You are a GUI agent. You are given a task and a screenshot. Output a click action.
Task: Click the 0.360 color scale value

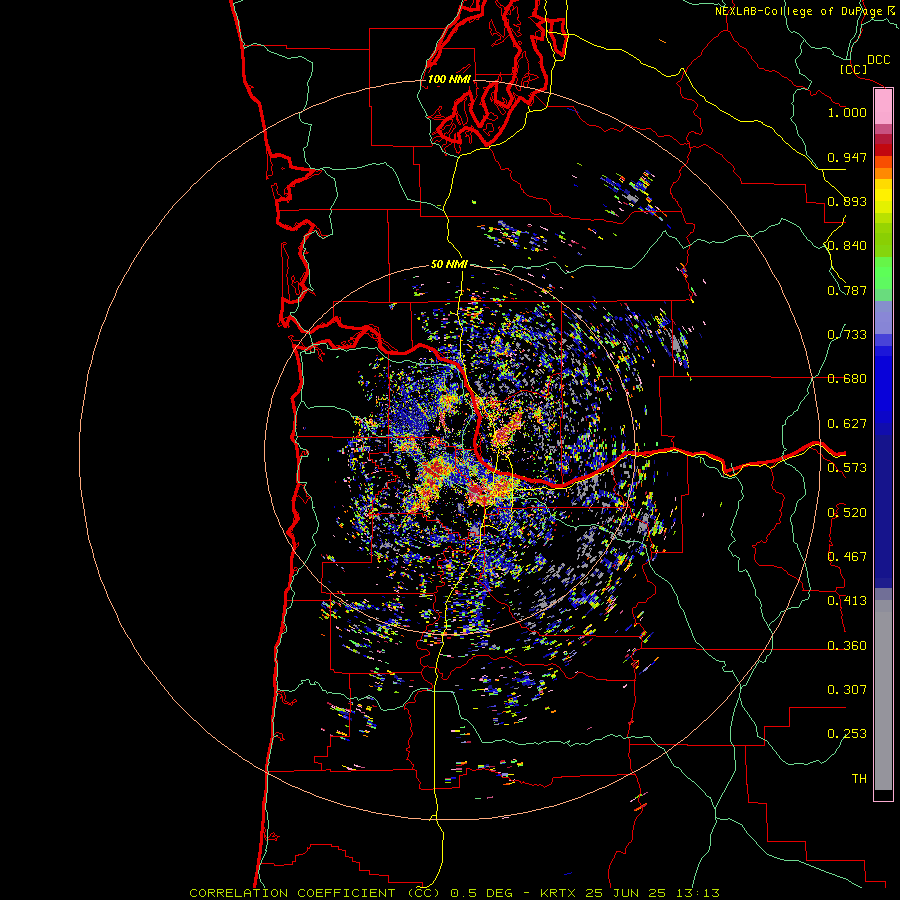(847, 646)
